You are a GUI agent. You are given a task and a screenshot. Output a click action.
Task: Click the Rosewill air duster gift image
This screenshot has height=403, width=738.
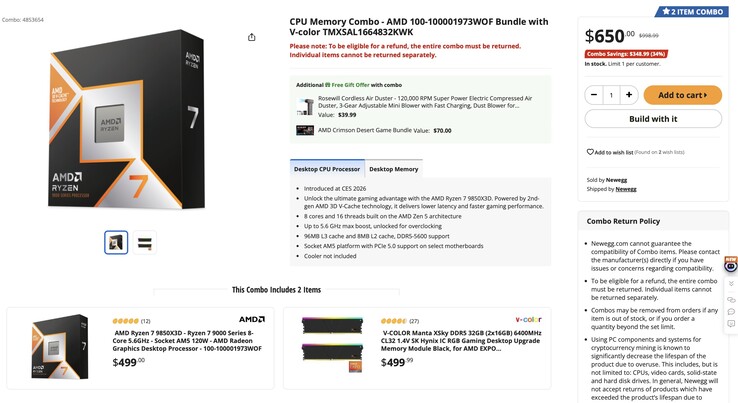pos(304,105)
